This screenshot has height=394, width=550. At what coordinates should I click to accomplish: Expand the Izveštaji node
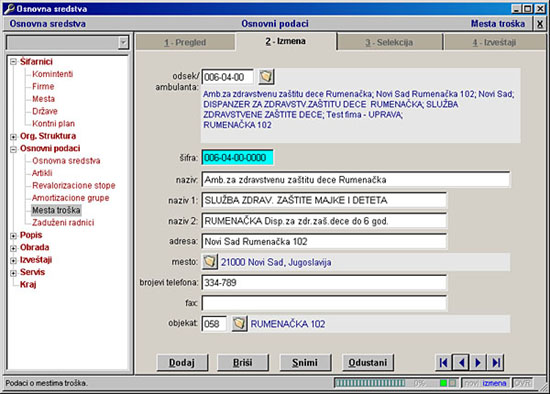13,260
